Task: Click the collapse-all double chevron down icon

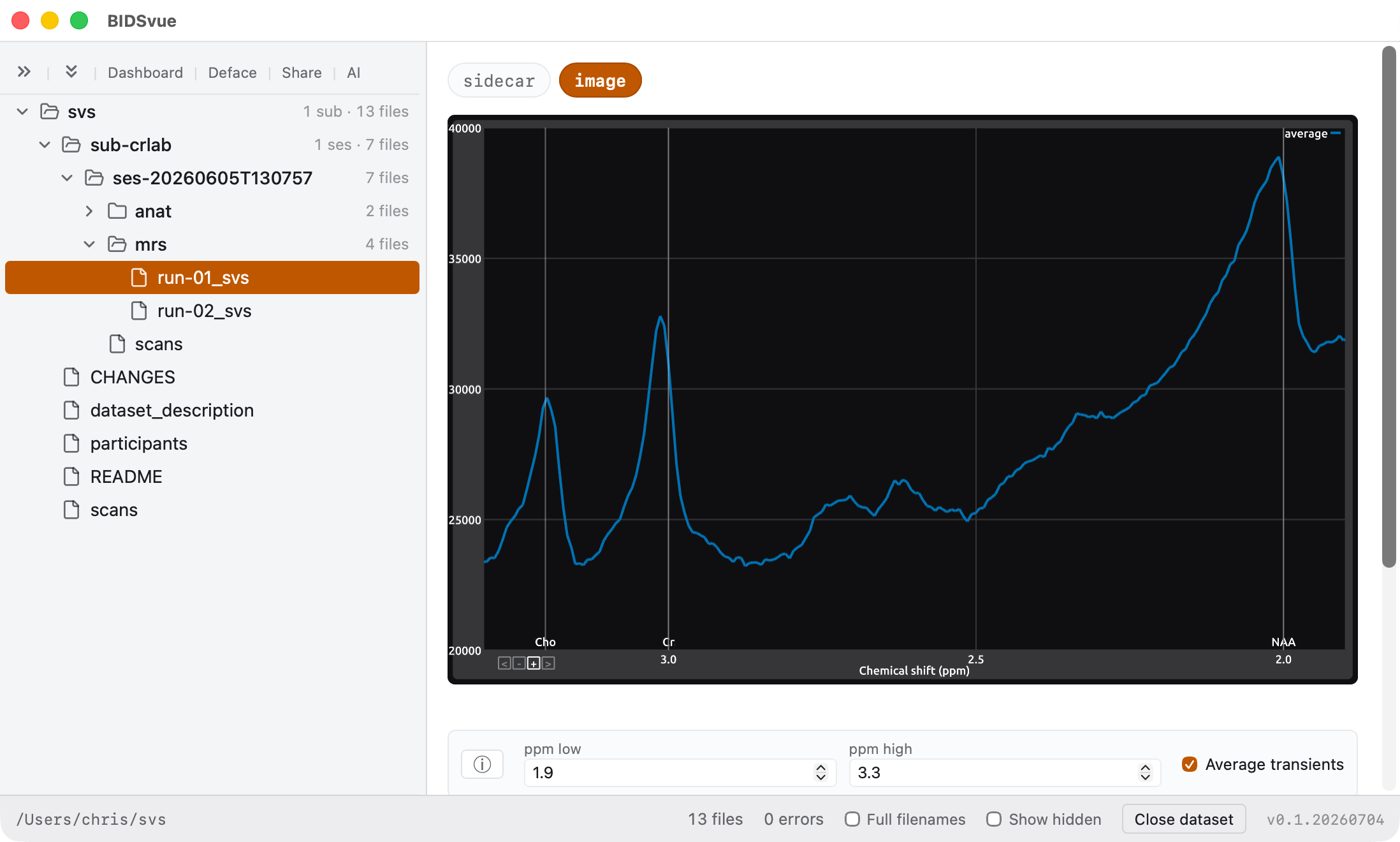Action: (x=71, y=71)
